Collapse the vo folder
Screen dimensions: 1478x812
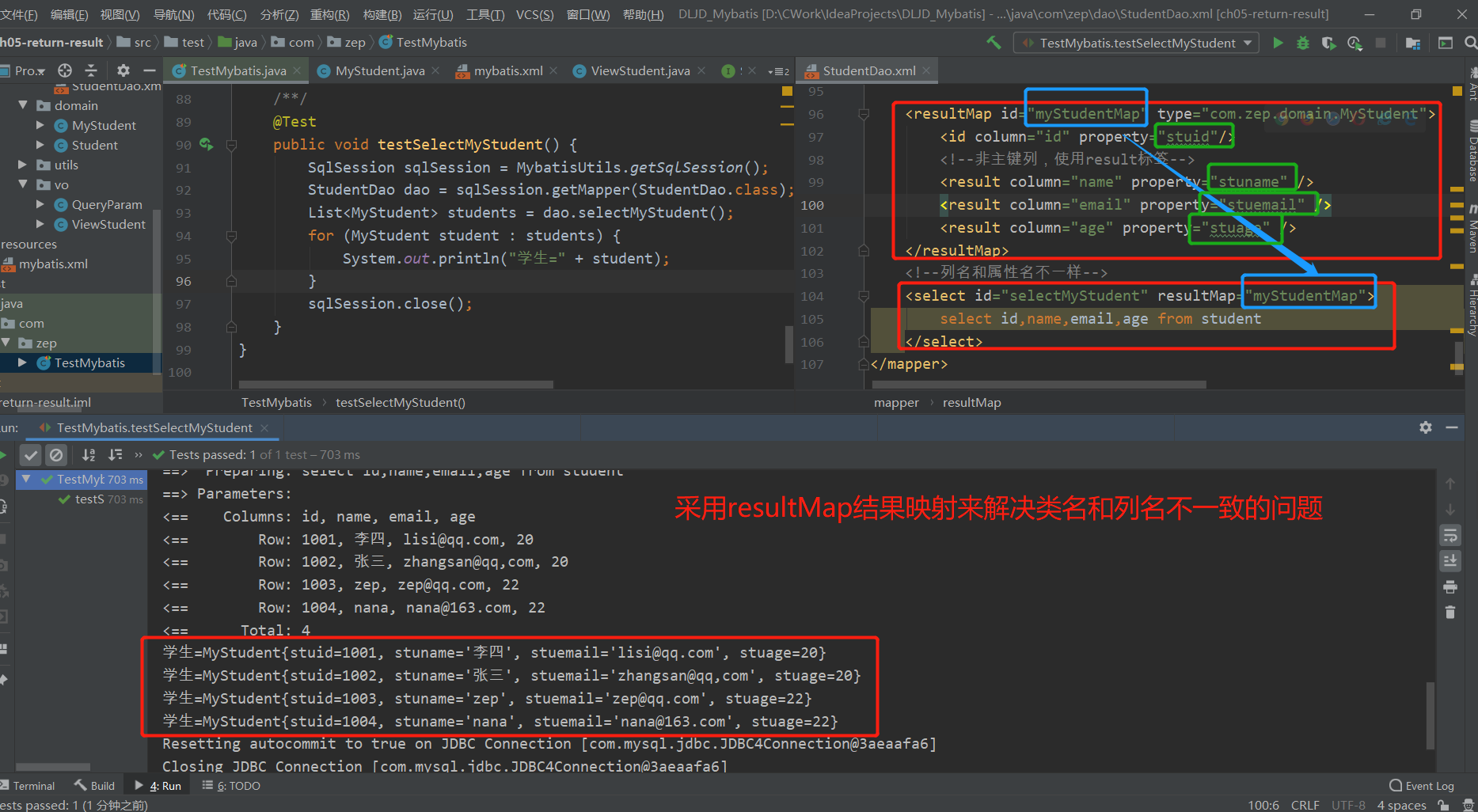23,184
